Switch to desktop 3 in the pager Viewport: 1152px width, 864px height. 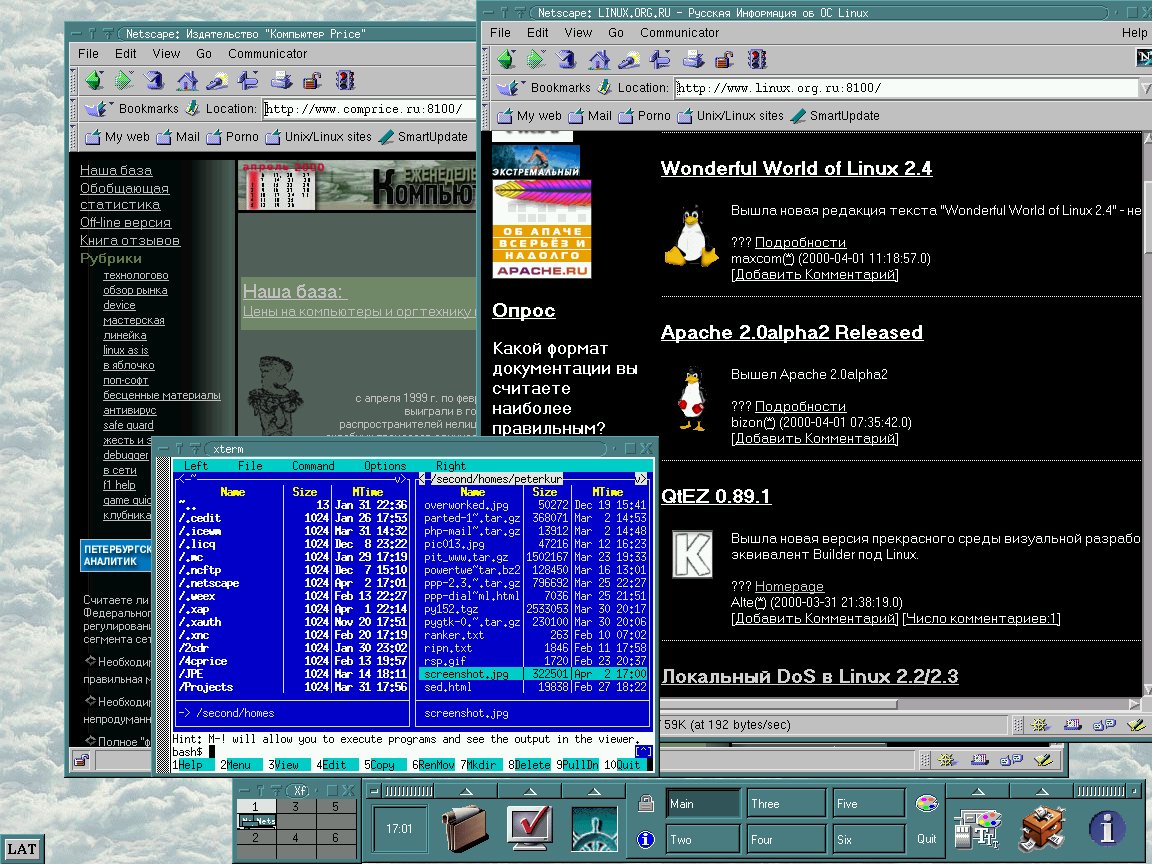(295, 806)
